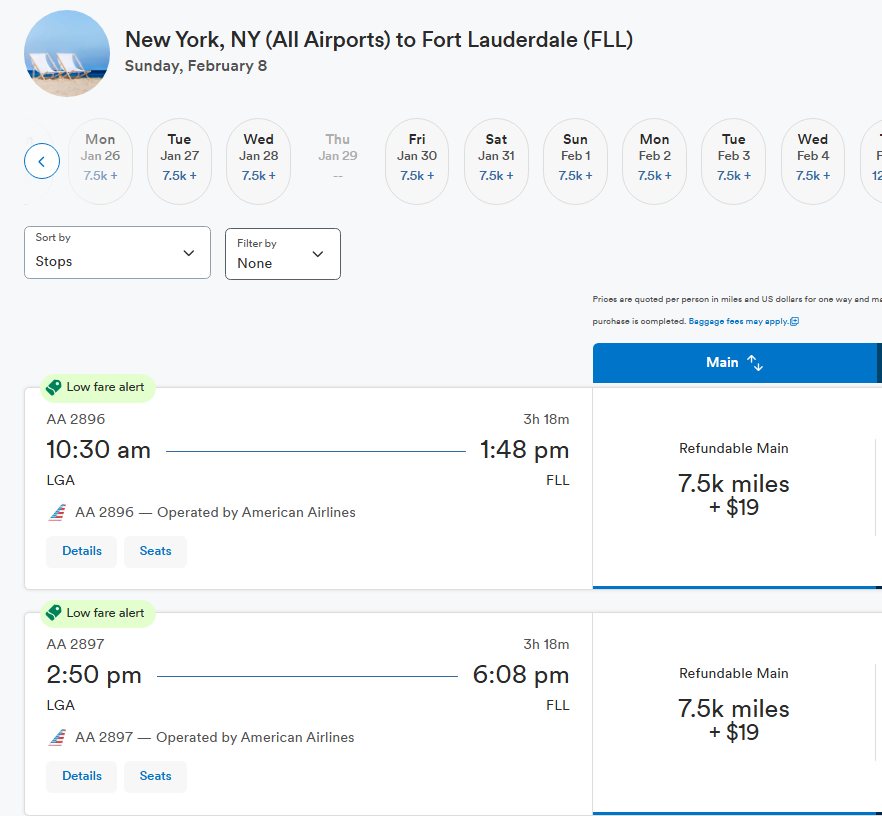Select Wed Jan 28 date option
This screenshot has height=816, width=882.
[259, 161]
